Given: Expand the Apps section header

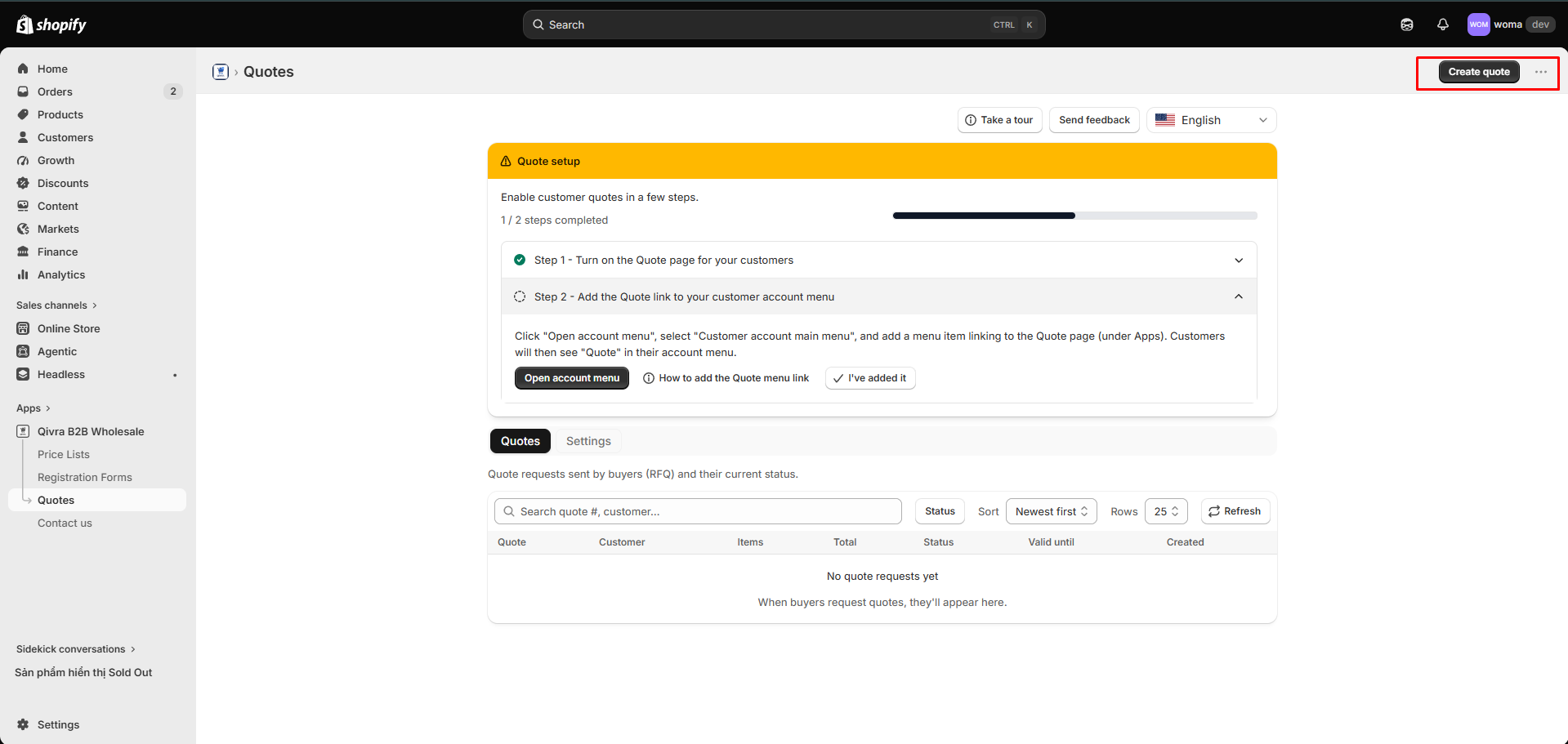Looking at the screenshot, I should pos(34,408).
